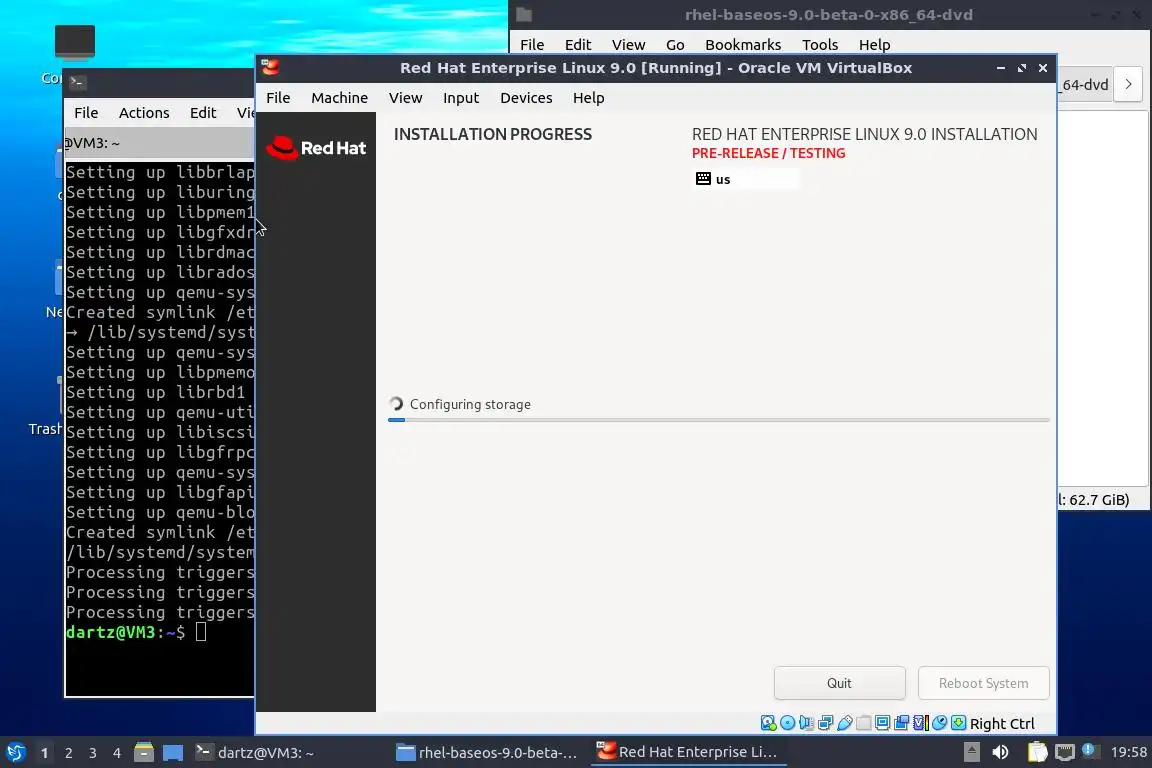Click the terminal window title bar icon
Viewport: 1152px width, 768px height.
[x=77, y=82]
